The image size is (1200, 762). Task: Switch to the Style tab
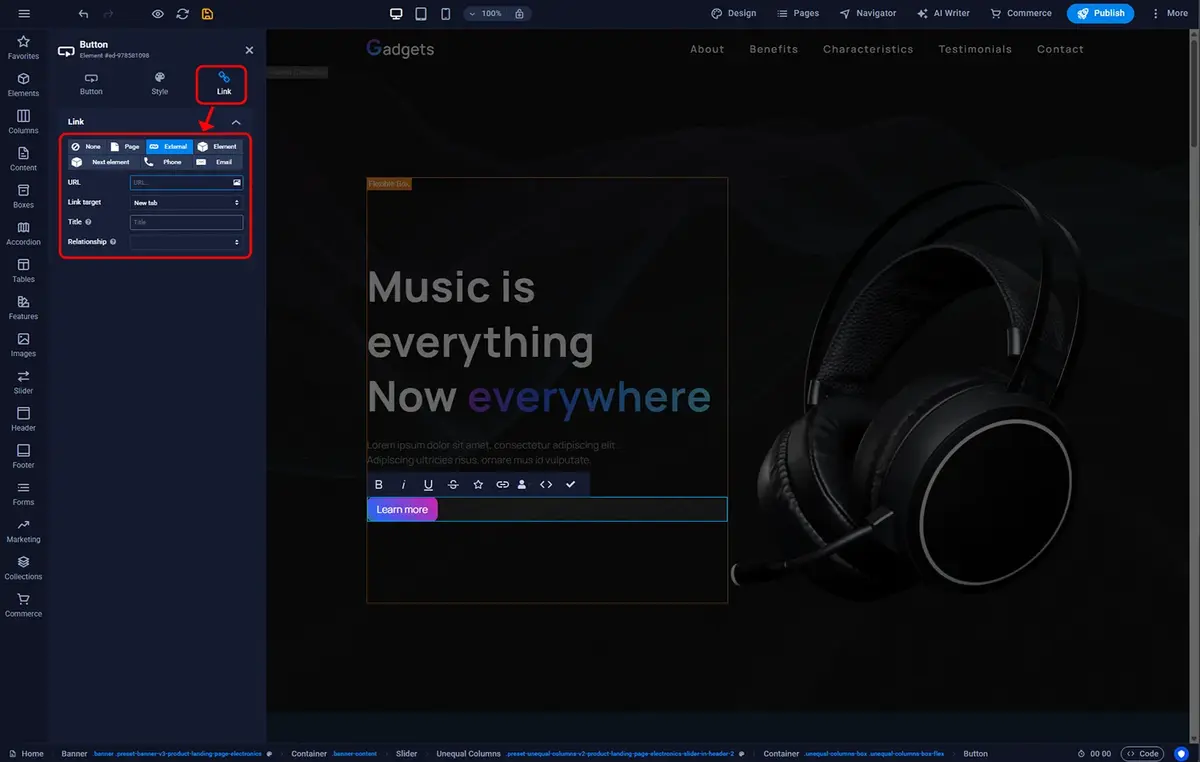click(x=159, y=83)
